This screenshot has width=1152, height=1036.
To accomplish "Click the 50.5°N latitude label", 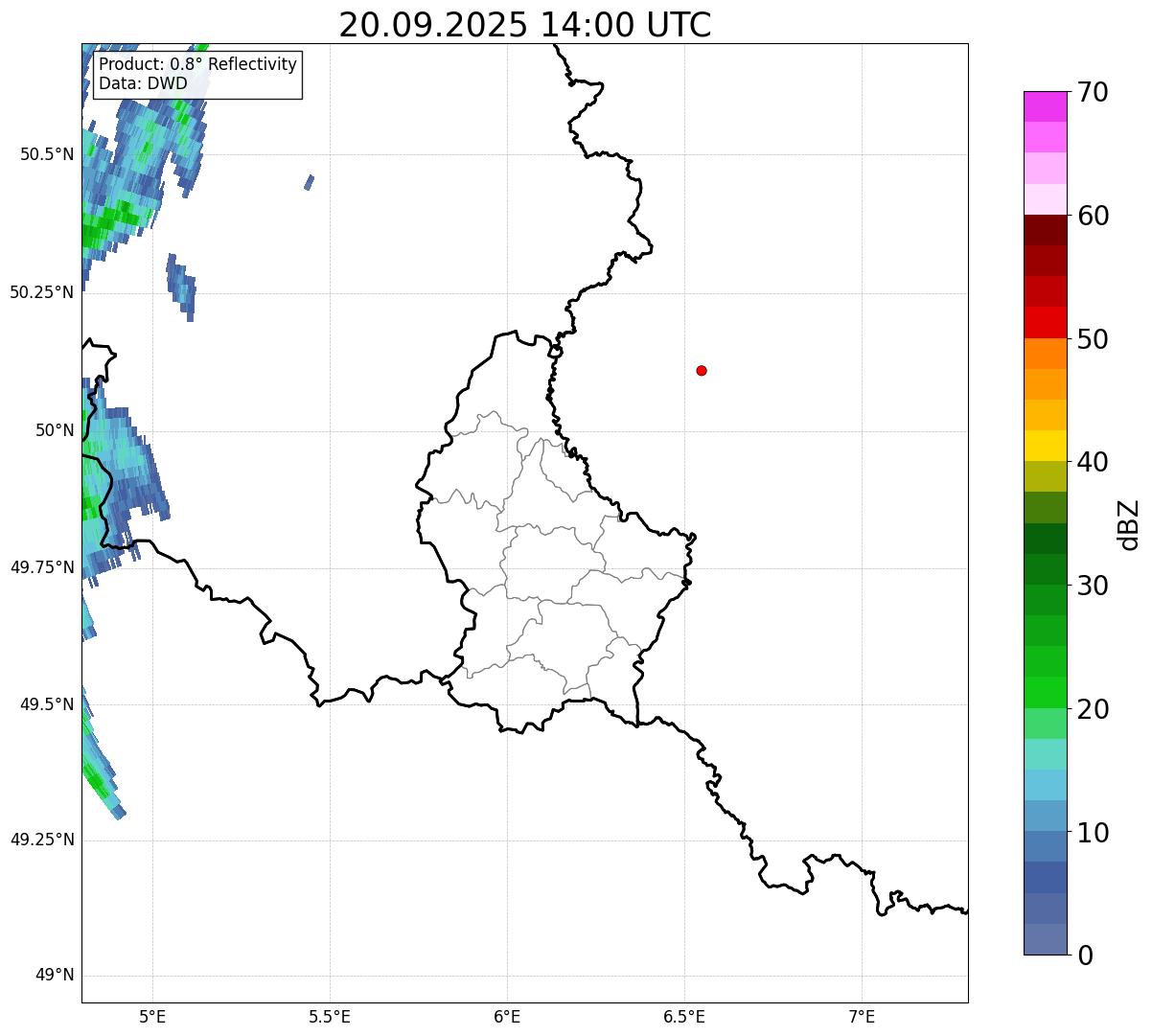I will click(47, 154).
